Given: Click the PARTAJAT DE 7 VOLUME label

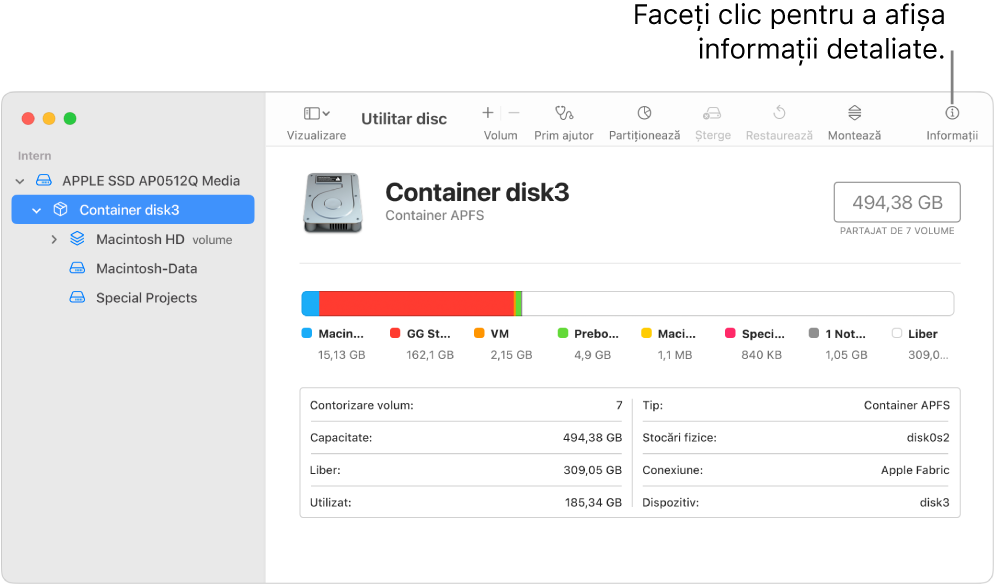Looking at the screenshot, I should (x=897, y=231).
